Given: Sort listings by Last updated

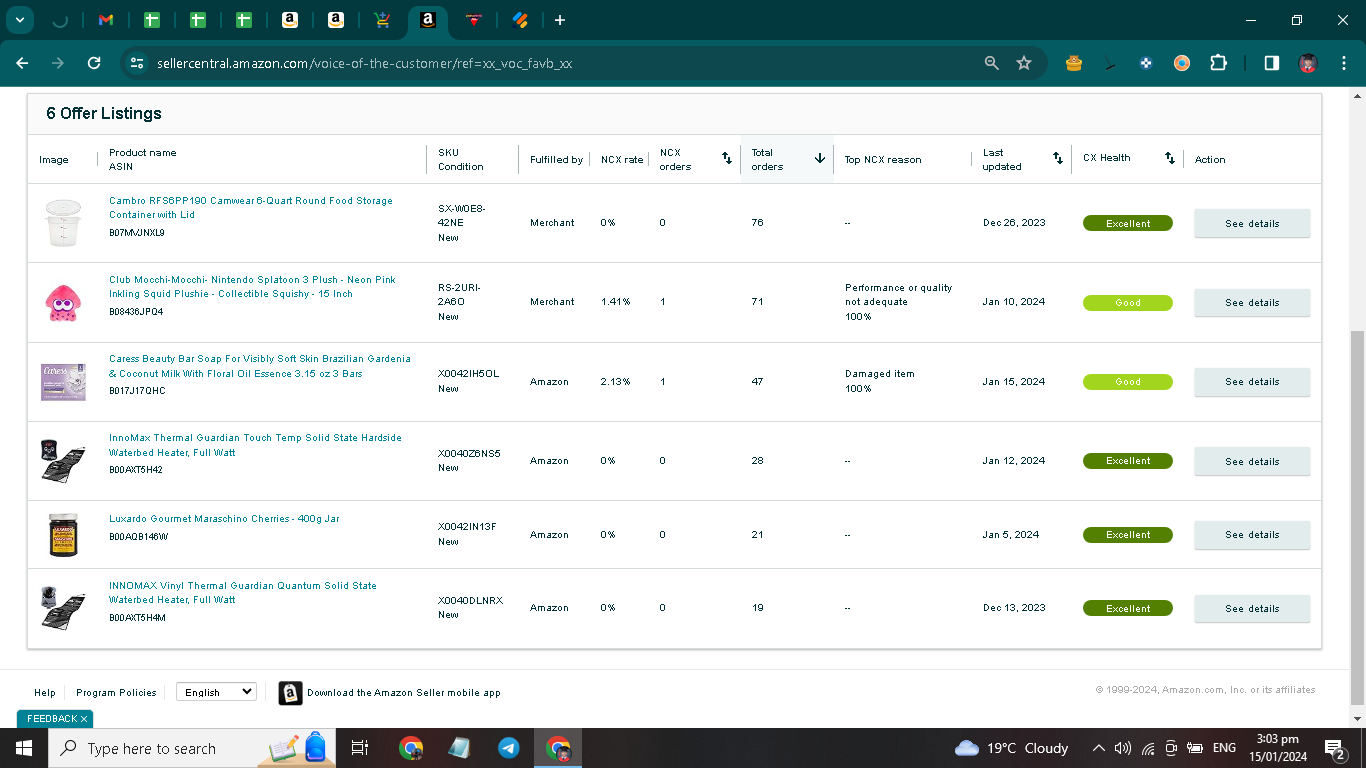Looking at the screenshot, I should [1057, 158].
